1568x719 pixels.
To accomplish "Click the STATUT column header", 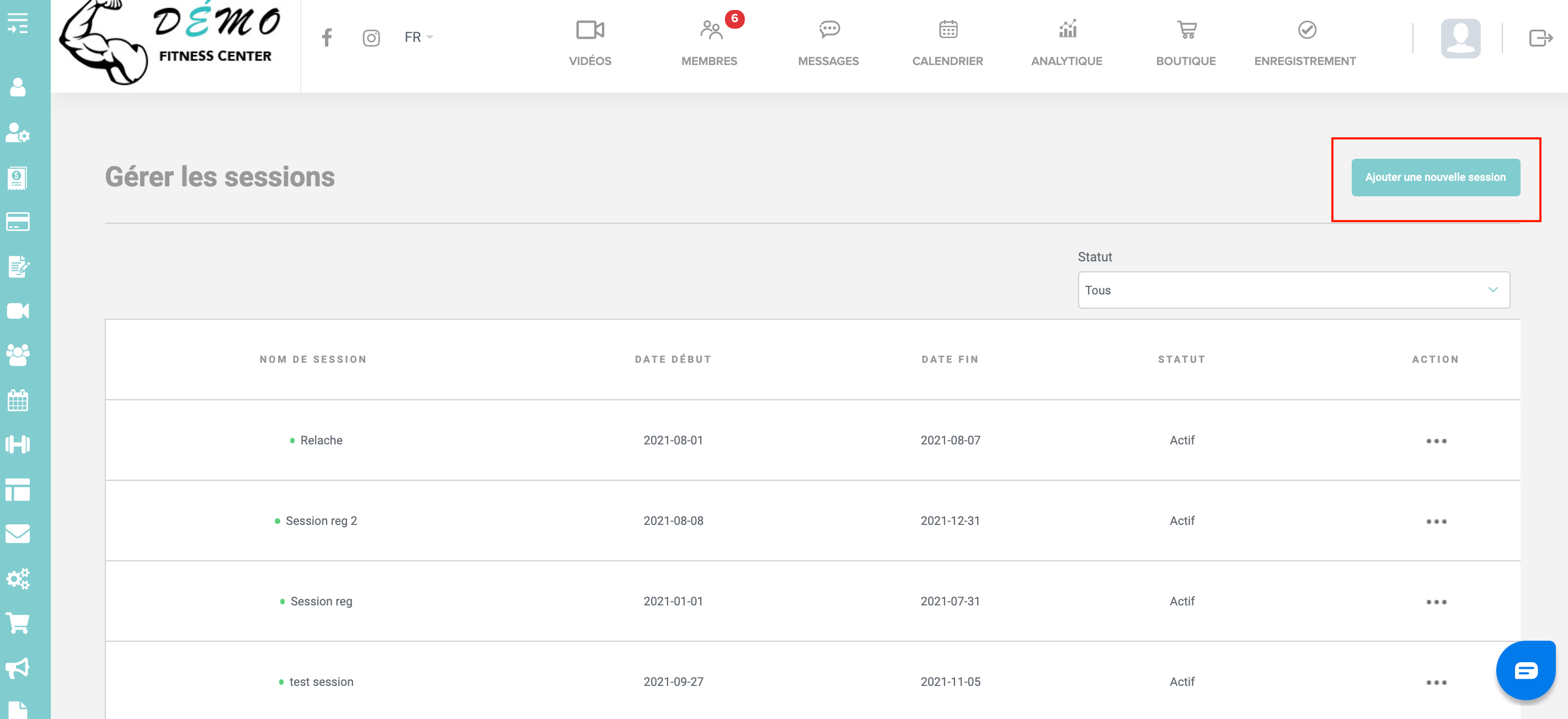I will click(1181, 359).
